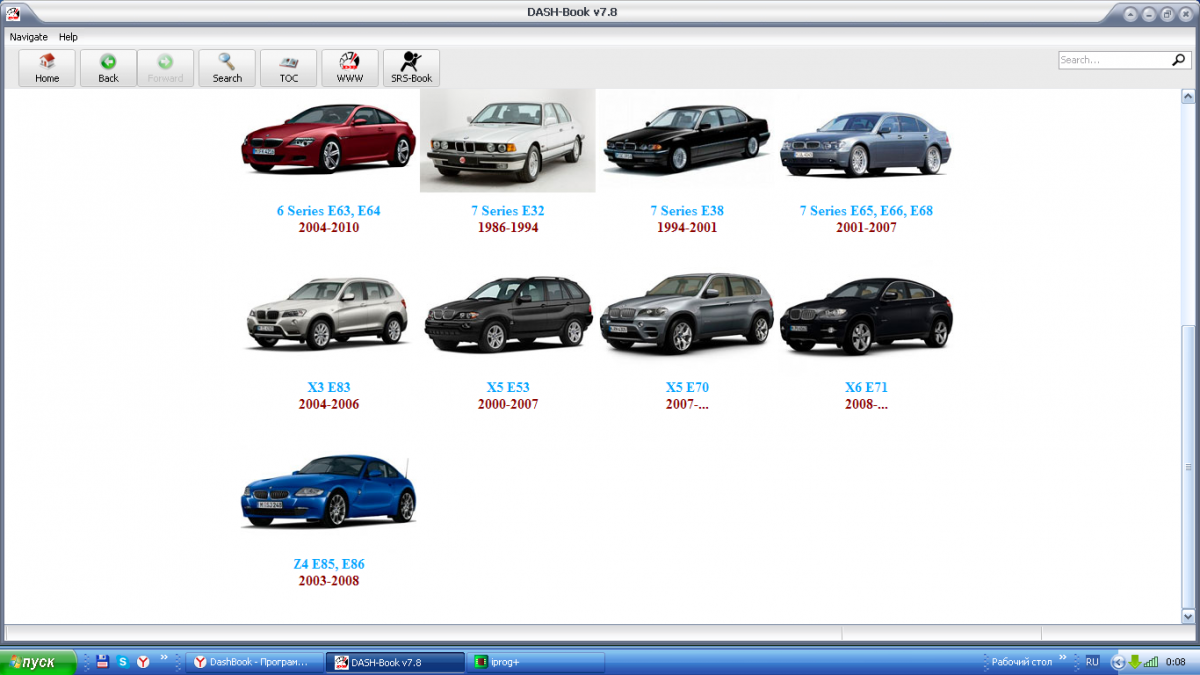Select the black X5 E53 car image
Viewport: 1200px width, 675px height.
[507, 313]
